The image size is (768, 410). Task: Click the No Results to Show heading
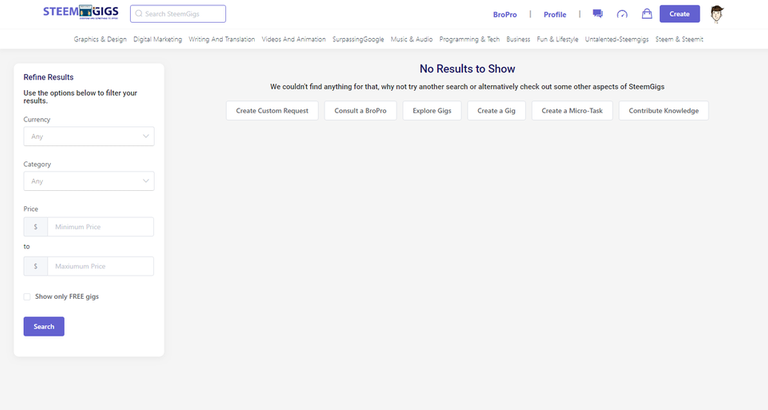(x=467, y=69)
